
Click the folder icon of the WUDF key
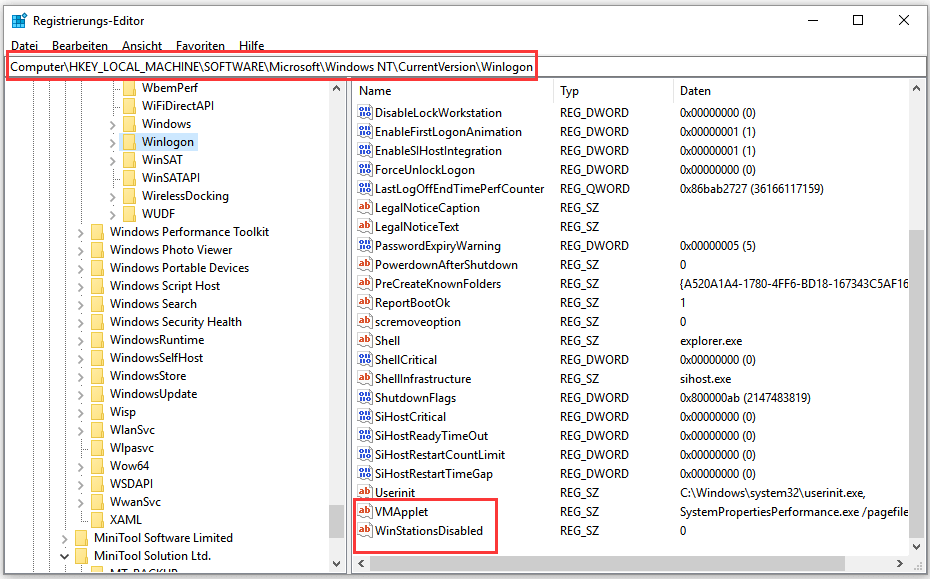[129, 213]
